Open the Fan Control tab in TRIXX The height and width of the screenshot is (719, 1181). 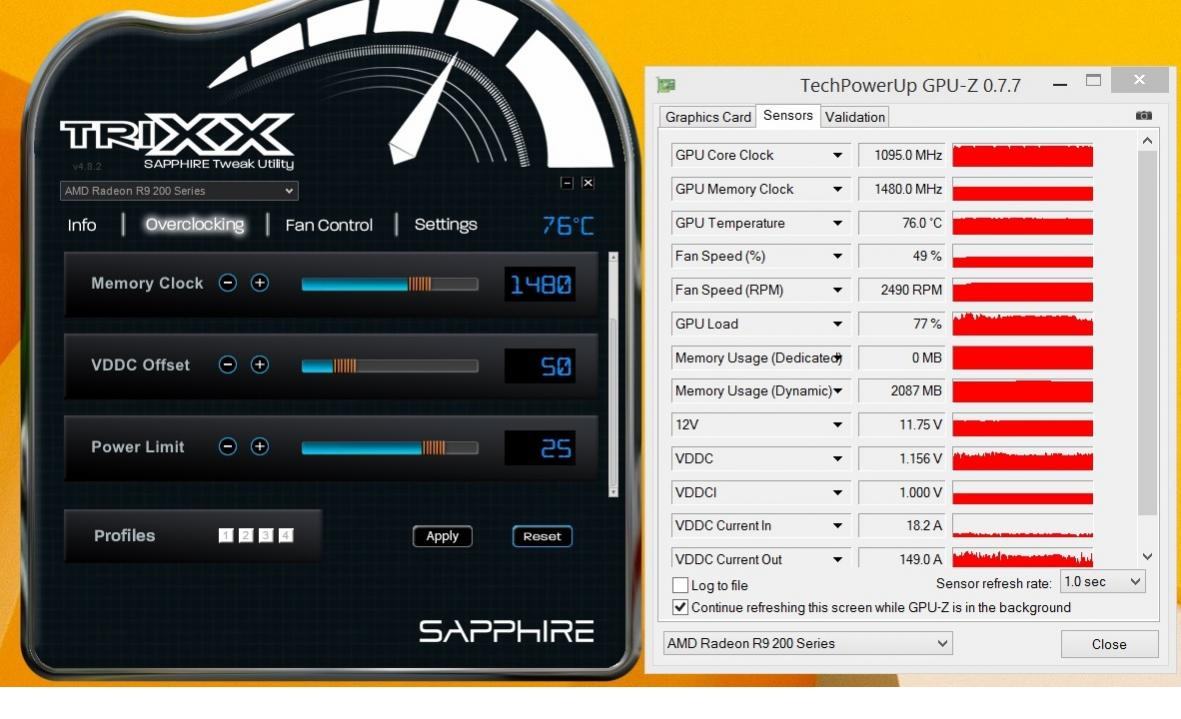pyautogui.click(x=328, y=225)
